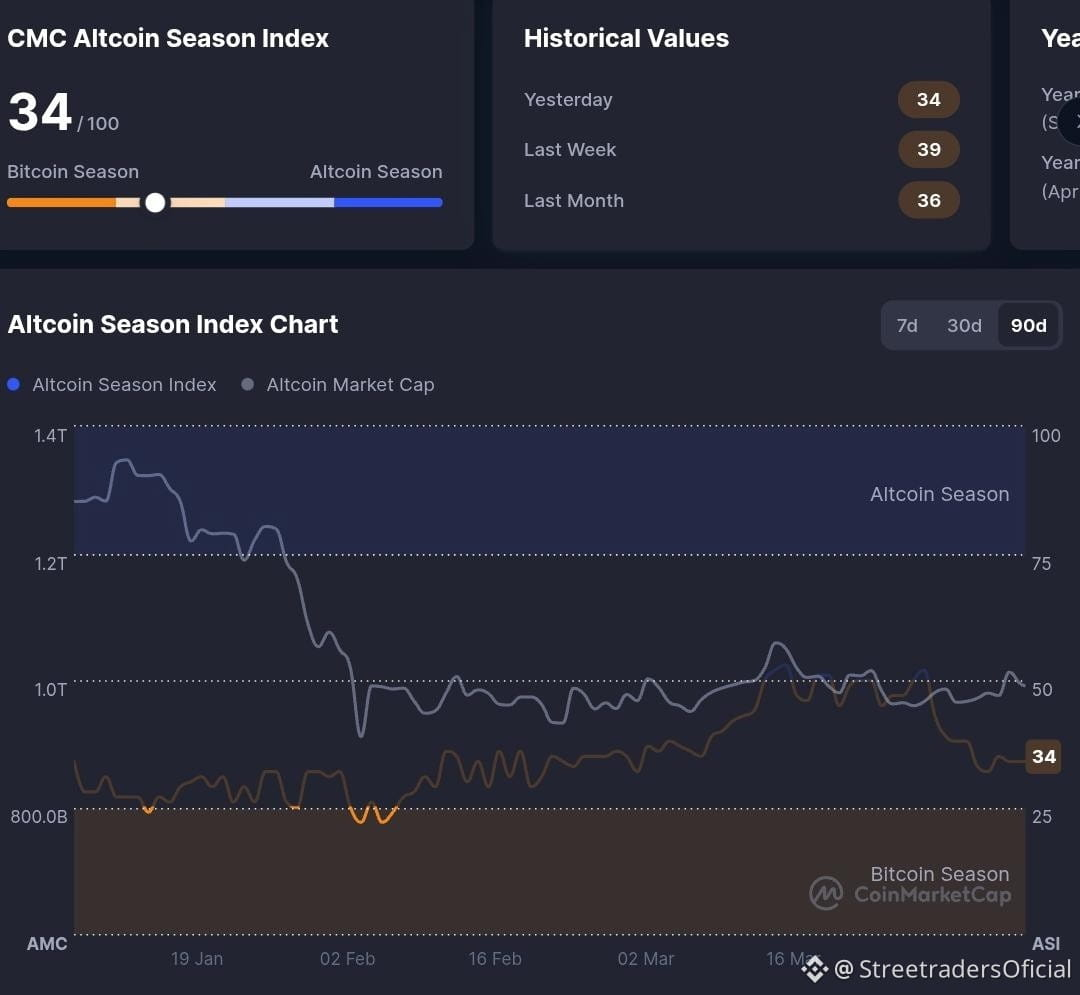Switch chart range to 30d
This screenshot has width=1080, height=995.
pos(964,325)
